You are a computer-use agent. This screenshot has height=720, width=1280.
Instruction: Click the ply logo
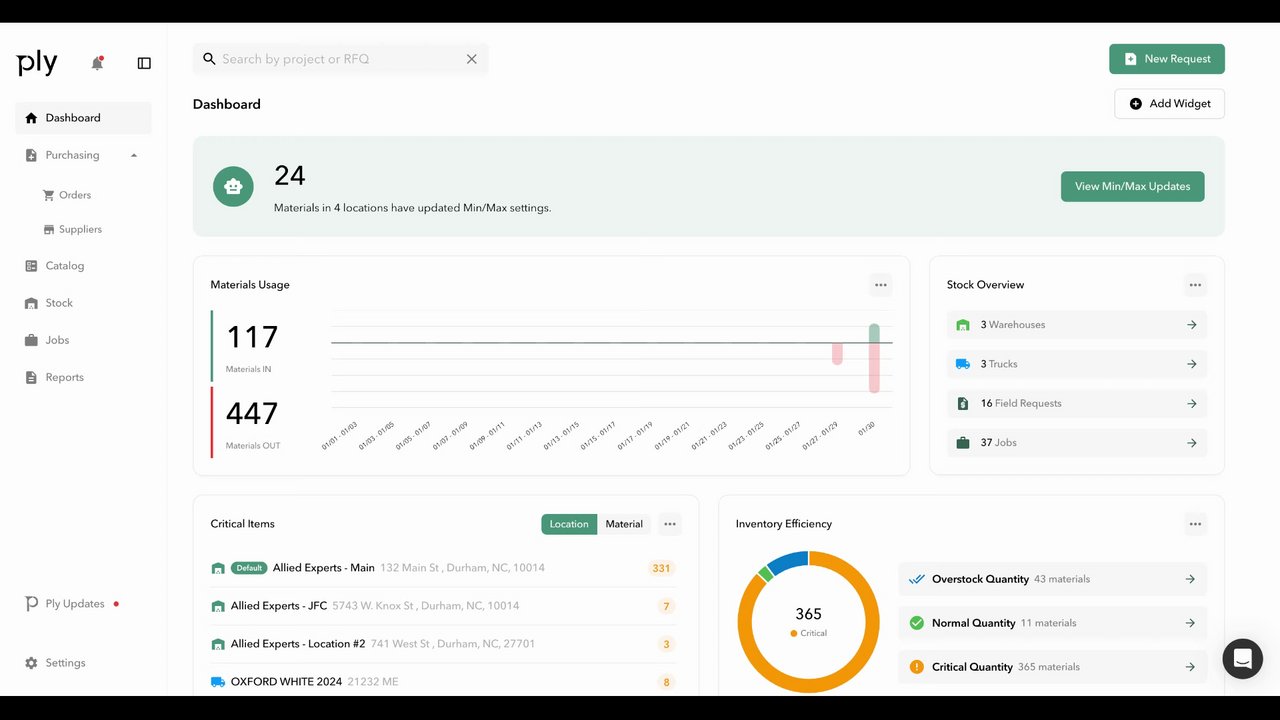[x=37, y=63]
